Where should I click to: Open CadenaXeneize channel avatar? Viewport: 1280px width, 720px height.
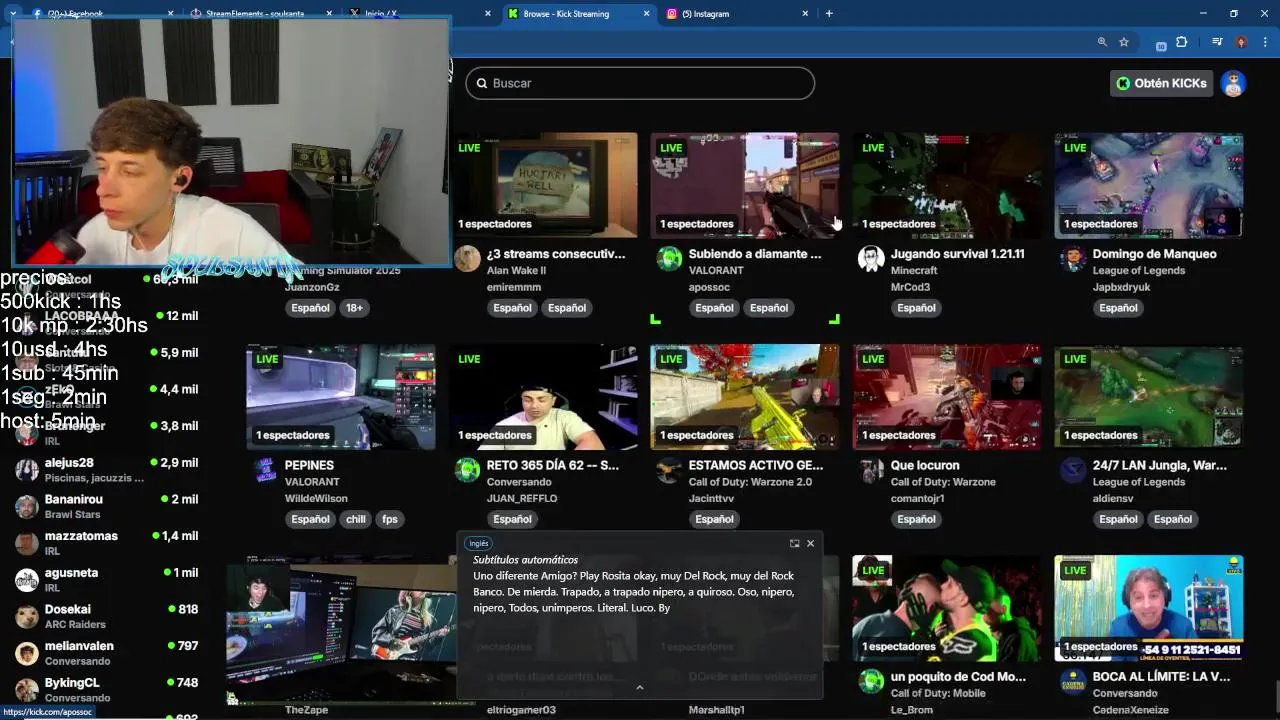(x=1073, y=681)
